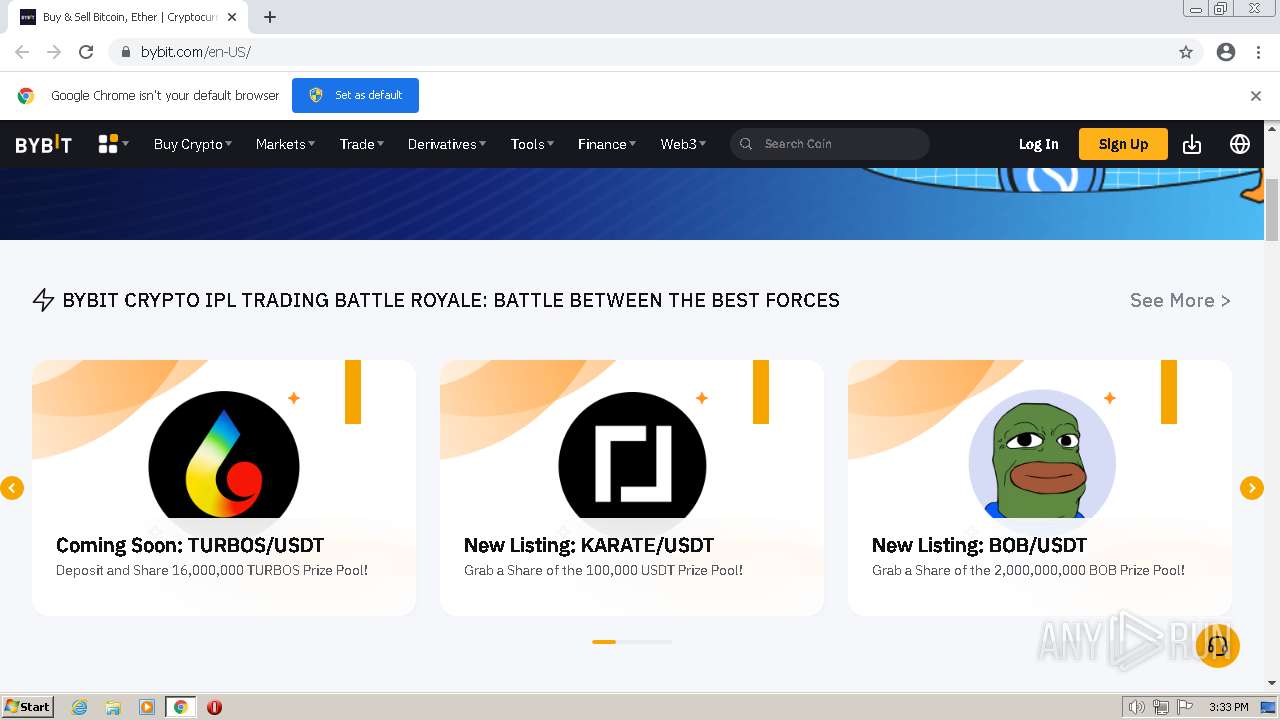Viewport: 1280px width, 720px height.
Task: Go to previous carousel slide arrow
Action: pos(12,488)
